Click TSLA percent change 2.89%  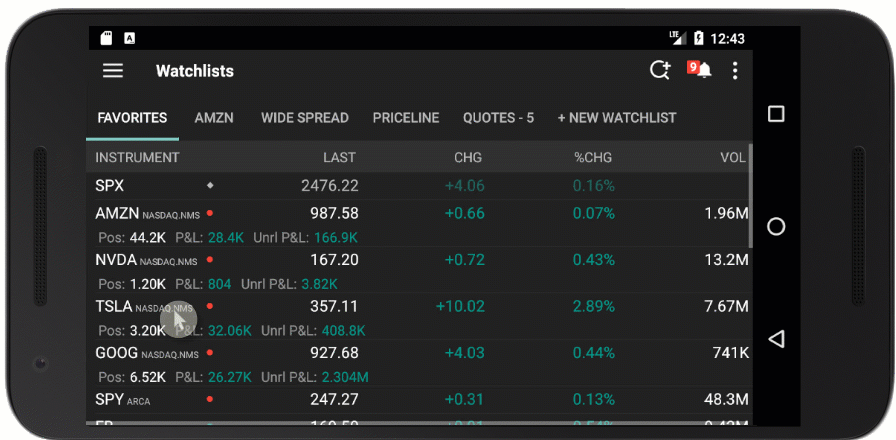pos(594,306)
